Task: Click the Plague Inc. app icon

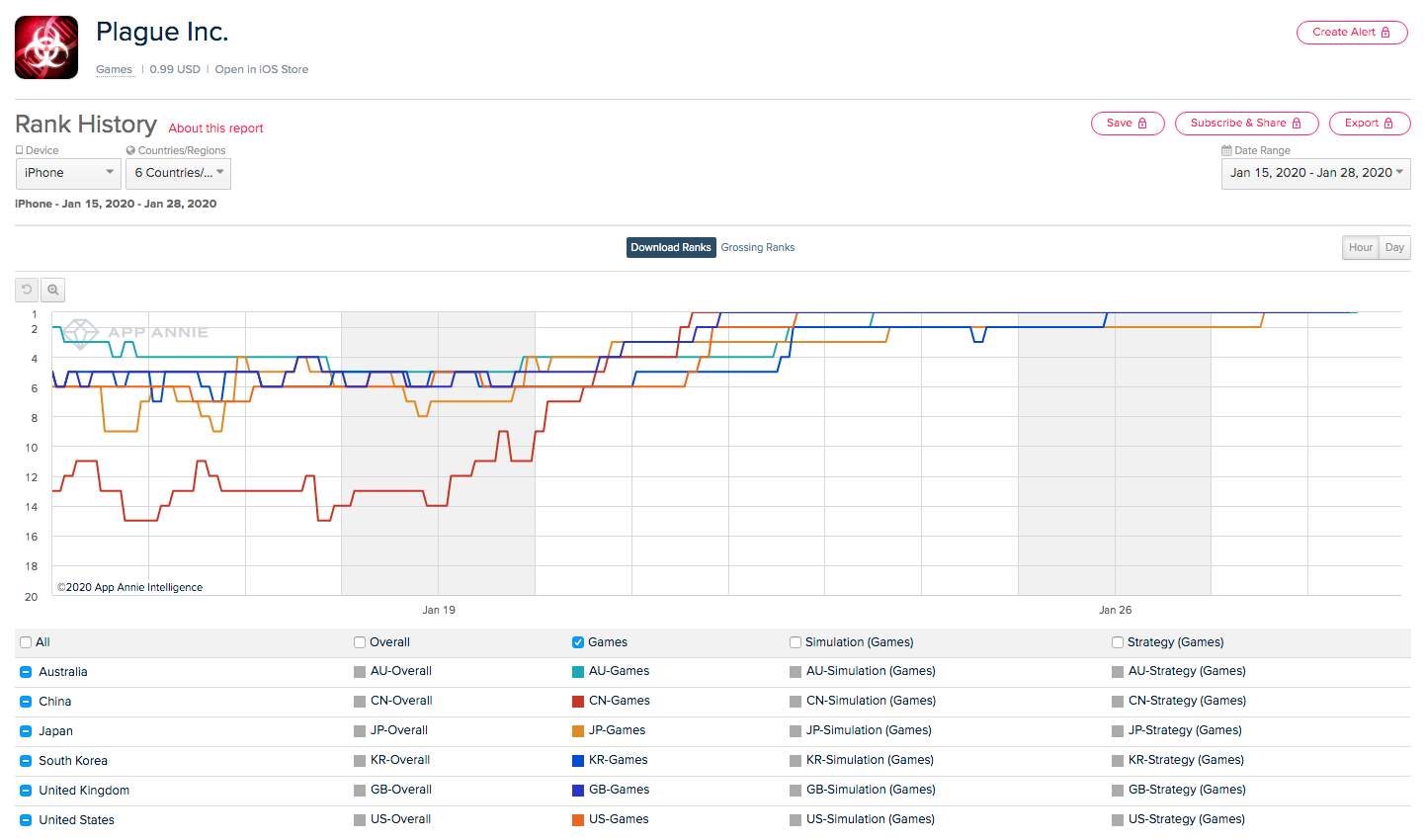Action: [x=46, y=47]
